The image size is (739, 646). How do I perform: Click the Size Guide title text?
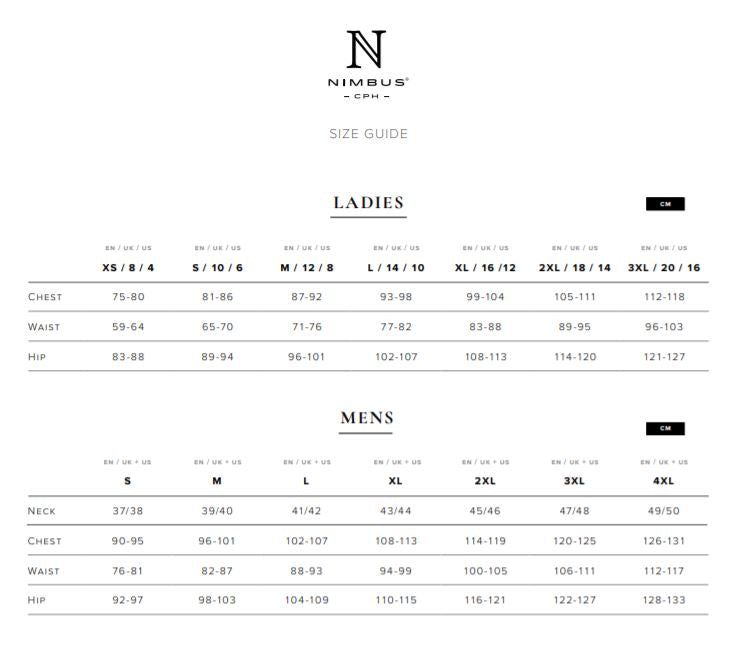[x=368, y=134]
